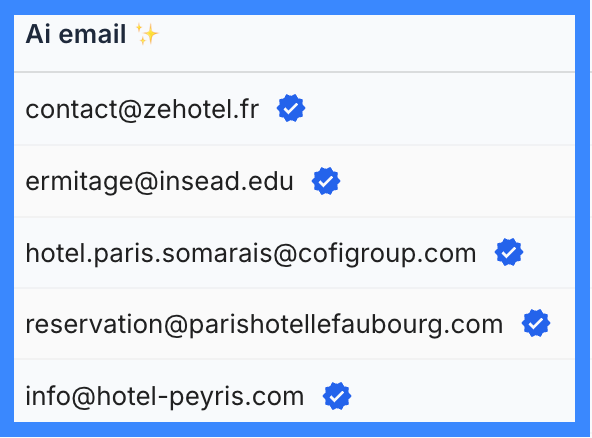This screenshot has width=592, height=438.
Task: Open the info@hotel-peyris.com email address
Action: (165, 397)
